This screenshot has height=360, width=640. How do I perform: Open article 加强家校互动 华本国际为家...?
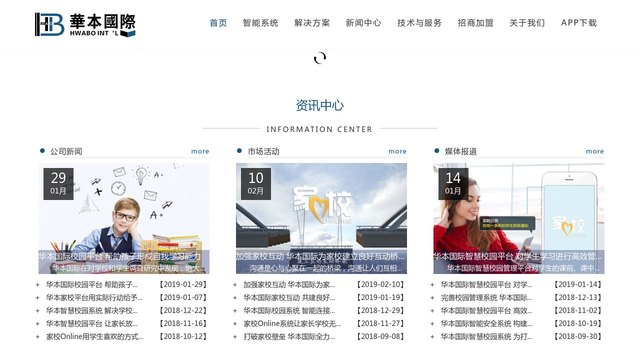289,284
